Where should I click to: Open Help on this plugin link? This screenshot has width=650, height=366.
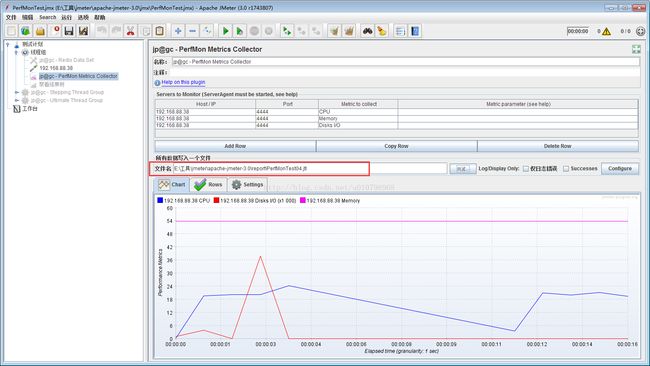pos(183,82)
